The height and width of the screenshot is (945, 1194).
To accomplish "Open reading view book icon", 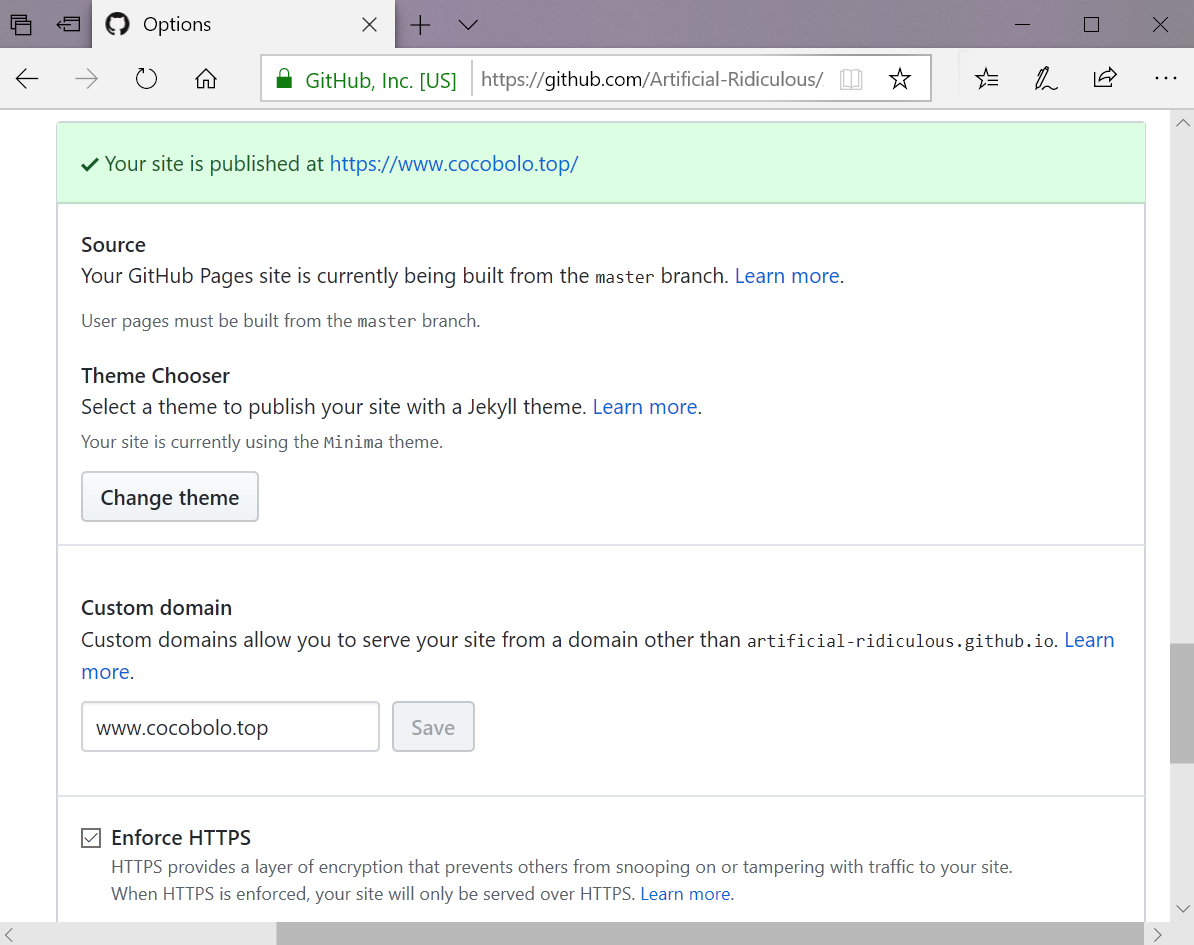I will pos(851,79).
